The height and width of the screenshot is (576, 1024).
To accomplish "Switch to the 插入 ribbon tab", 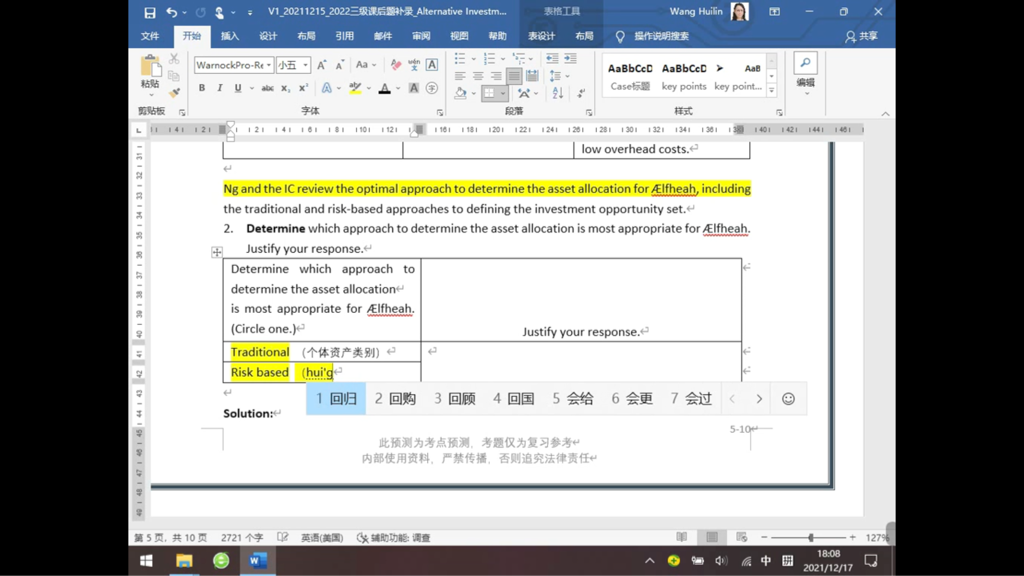I will click(230, 36).
